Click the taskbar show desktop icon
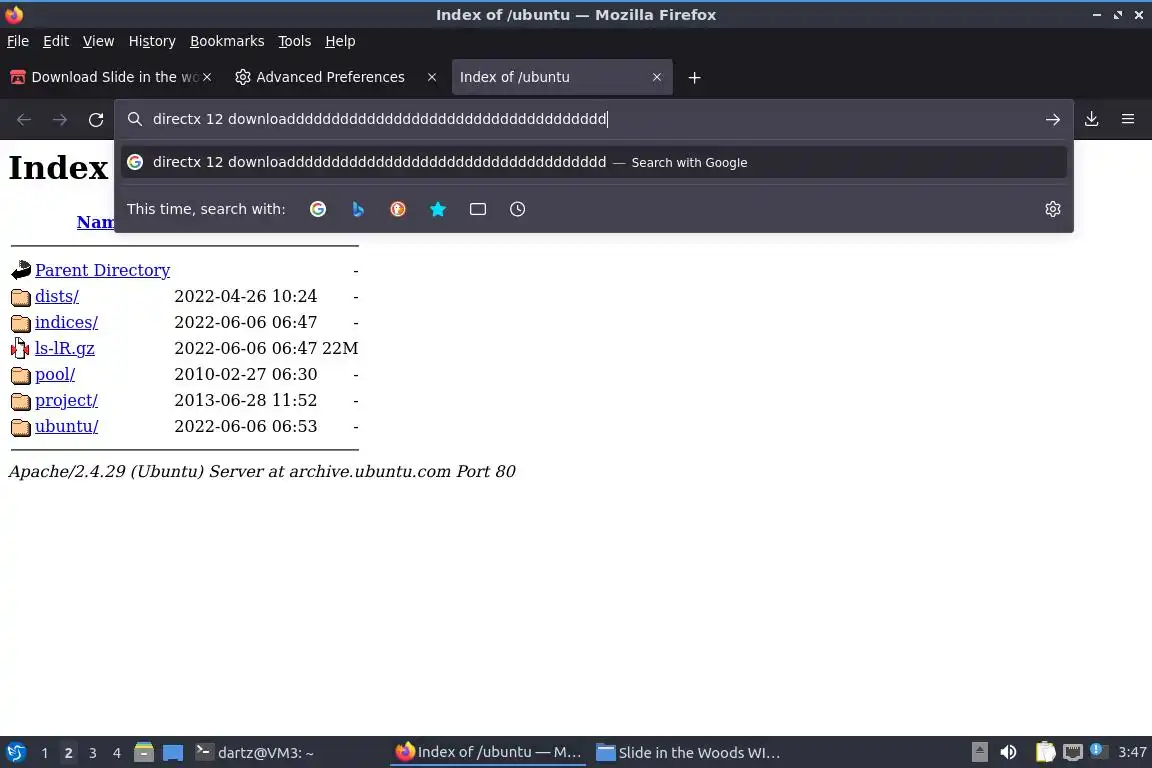The image size is (1152, 768). pyautogui.click(x=173, y=753)
